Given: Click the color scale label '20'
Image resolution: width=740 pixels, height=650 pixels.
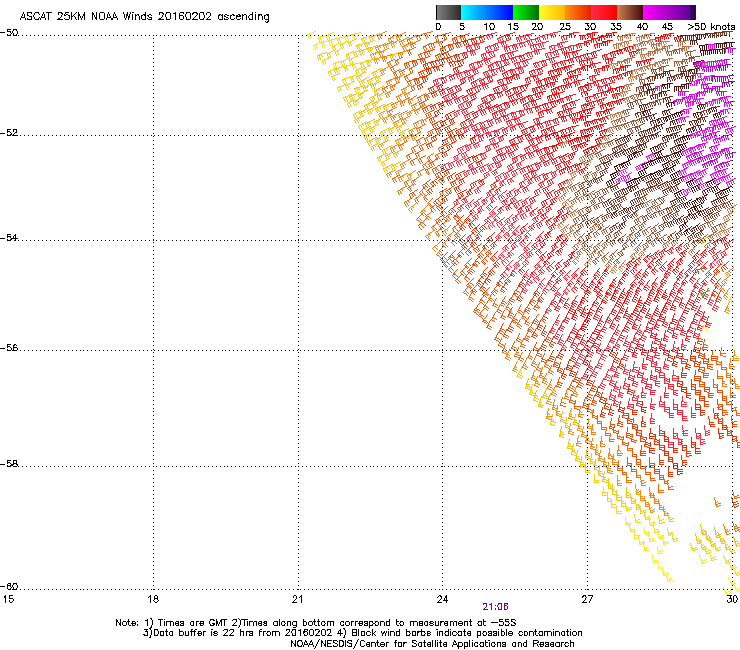Looking at the screenshot, I should (x=537, y=26).
